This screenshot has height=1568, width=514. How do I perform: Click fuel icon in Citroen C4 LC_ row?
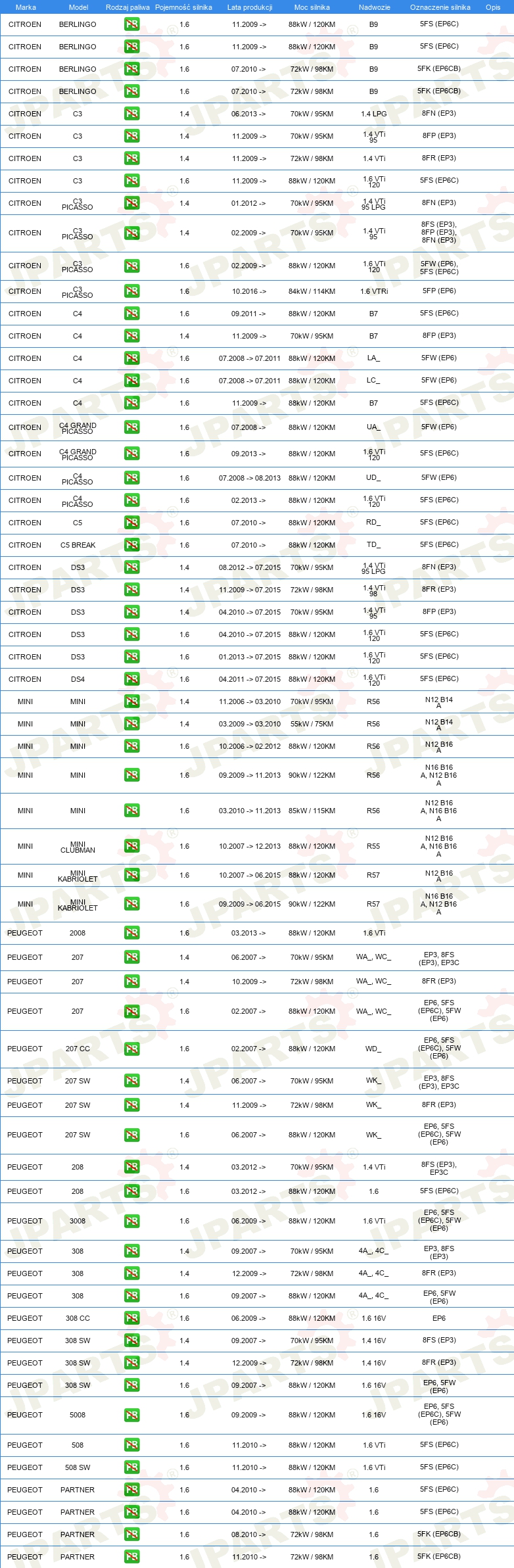[x=131, y=381]
